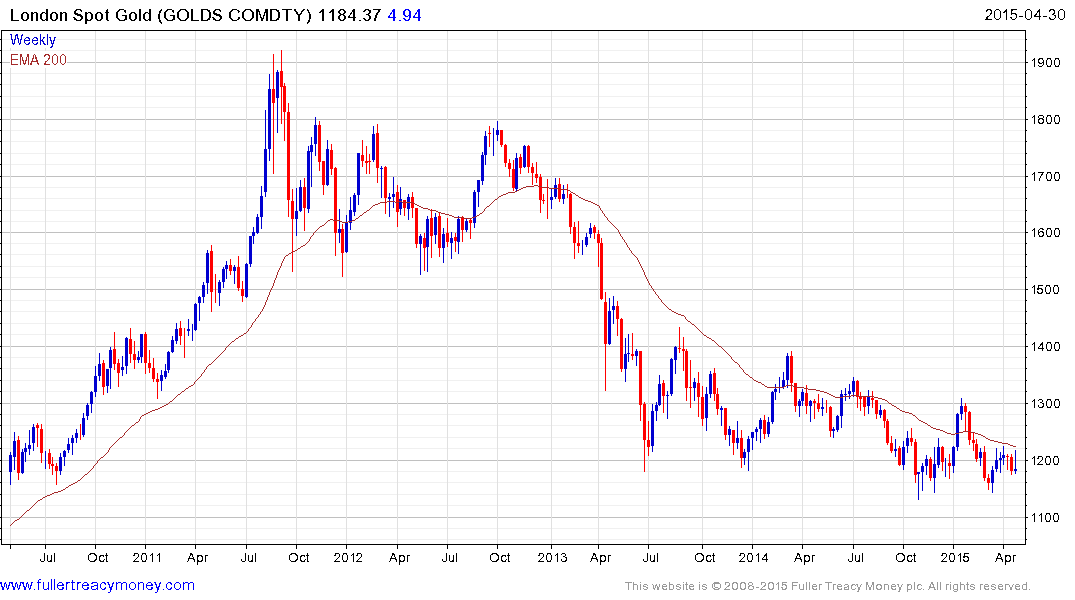Screen dimensions: 1075x600
Task: Select the EMA 200 legend label
Action: coord(38,60)
